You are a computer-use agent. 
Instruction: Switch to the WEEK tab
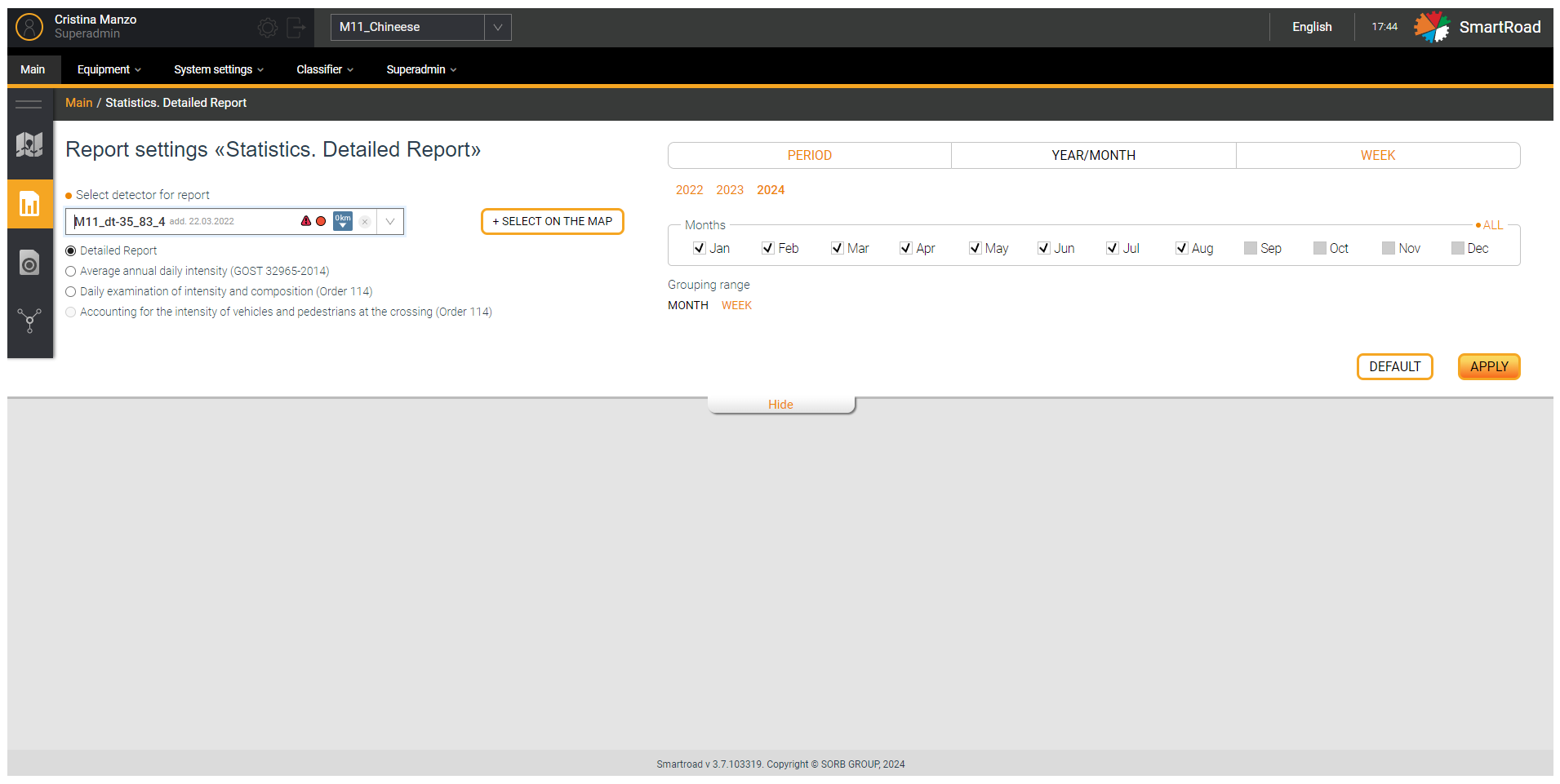(1378, 155)
